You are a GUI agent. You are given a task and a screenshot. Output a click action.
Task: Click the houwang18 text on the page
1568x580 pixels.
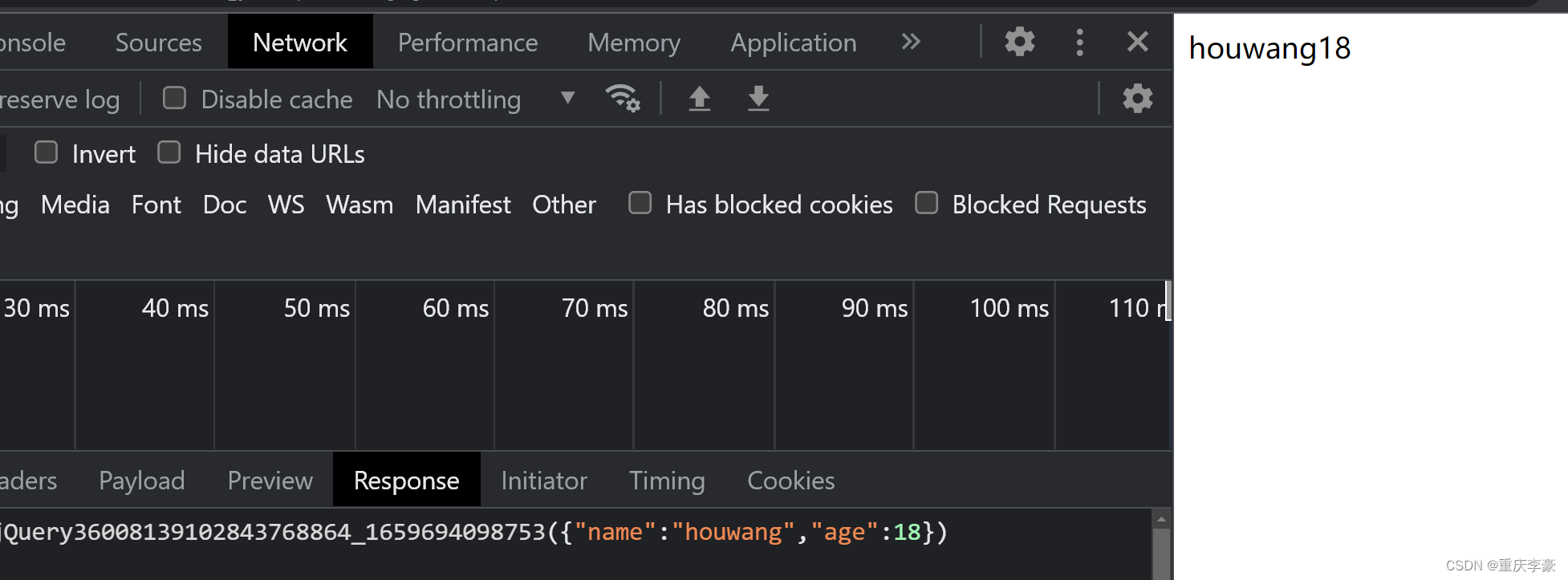tap(1269, 49)
